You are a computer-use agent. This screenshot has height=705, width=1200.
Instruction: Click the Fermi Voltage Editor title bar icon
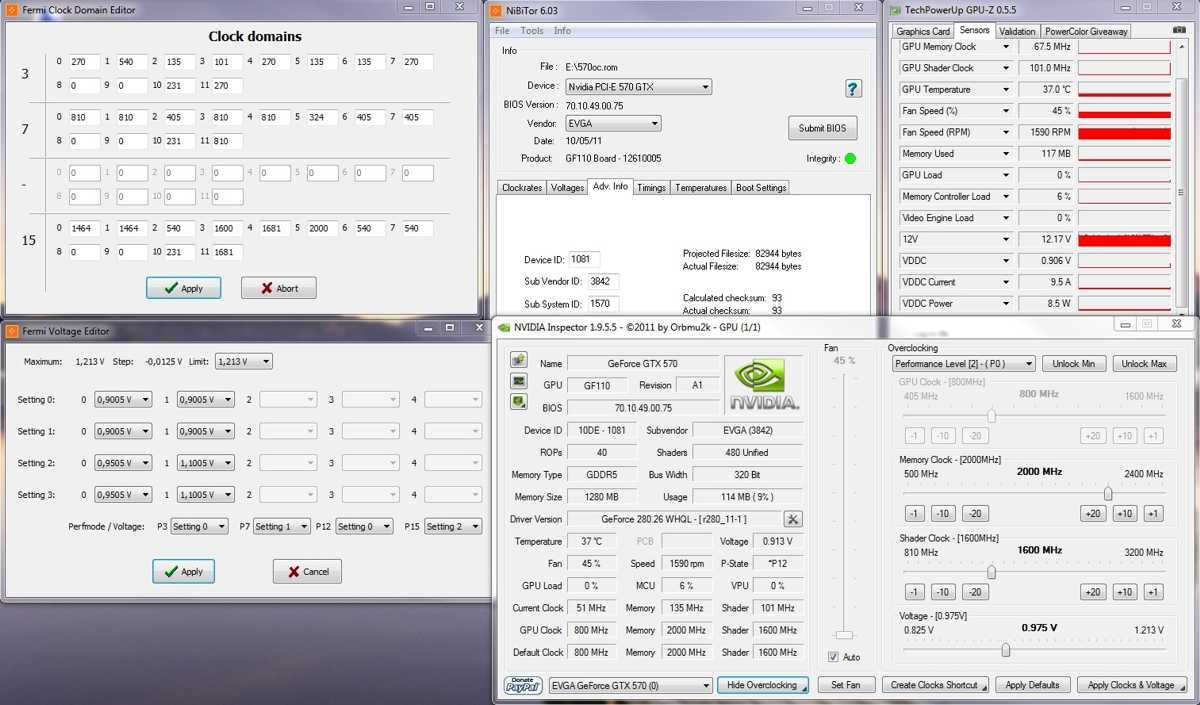click(11, 330)
